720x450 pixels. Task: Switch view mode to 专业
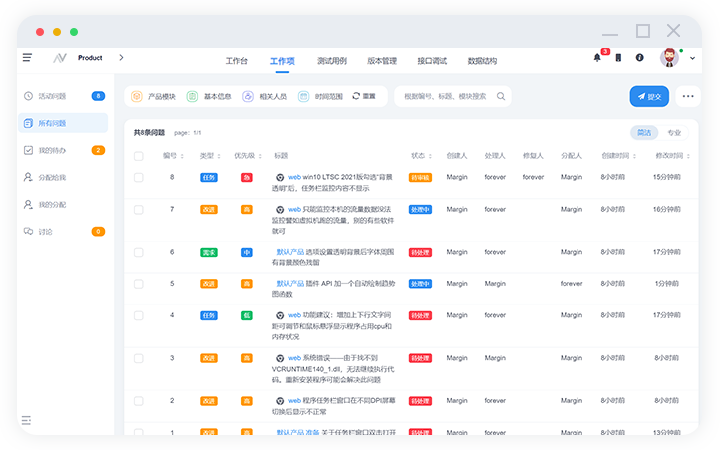[x=674, y=132]
